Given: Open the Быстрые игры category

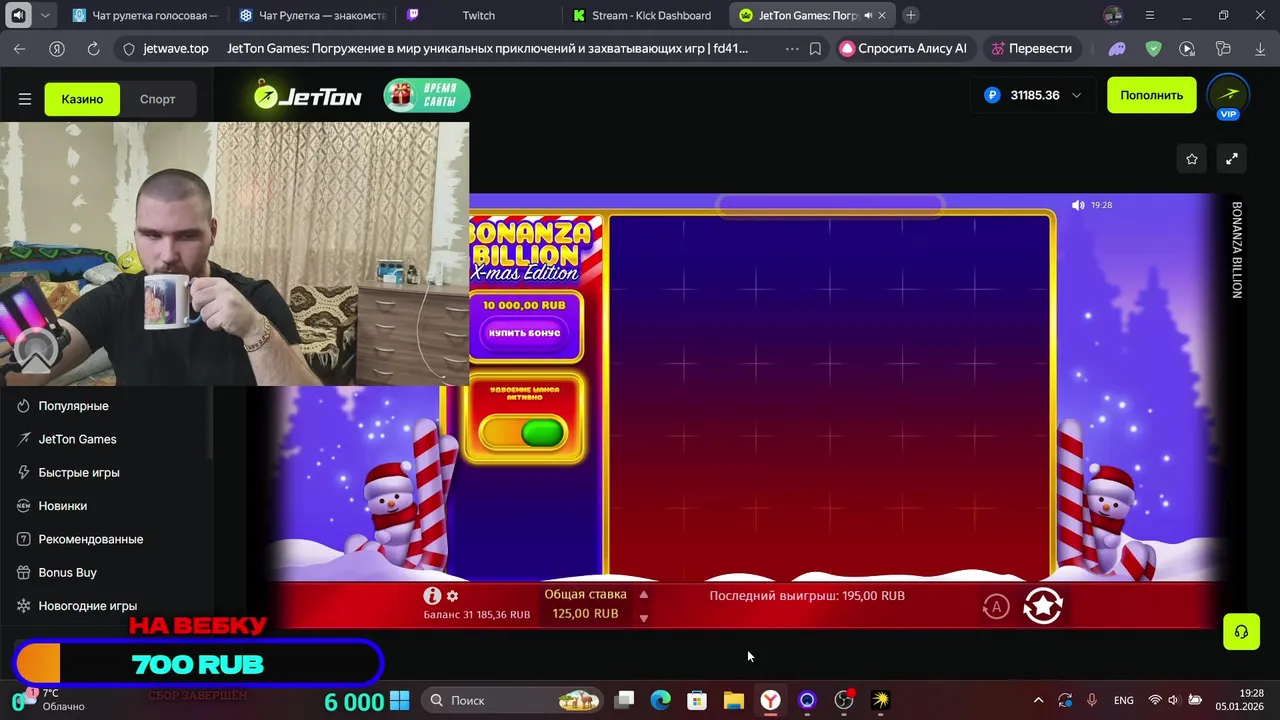Looking at the screenshot, I should pos(79,472).
